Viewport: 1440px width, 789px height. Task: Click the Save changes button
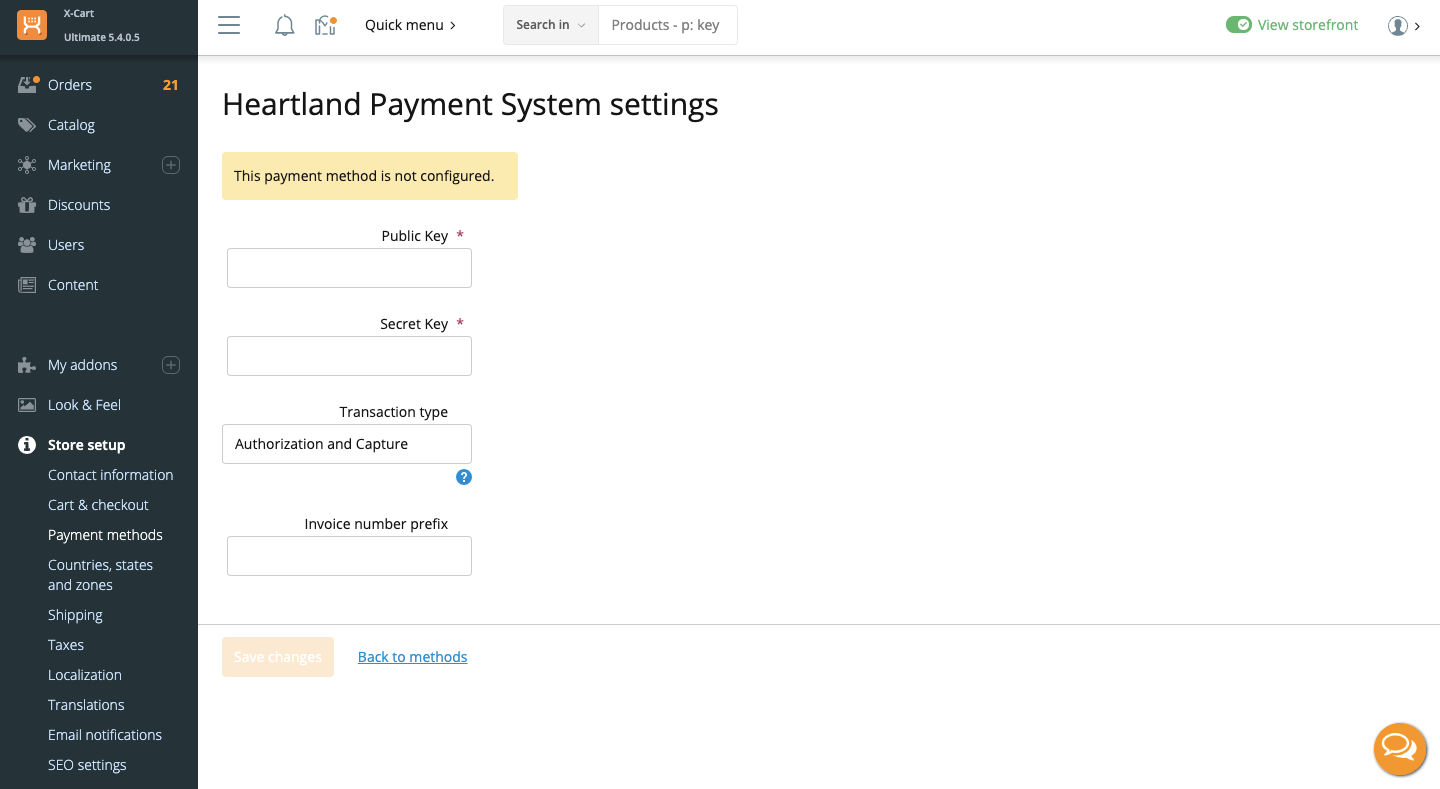[x=278, y=657]
